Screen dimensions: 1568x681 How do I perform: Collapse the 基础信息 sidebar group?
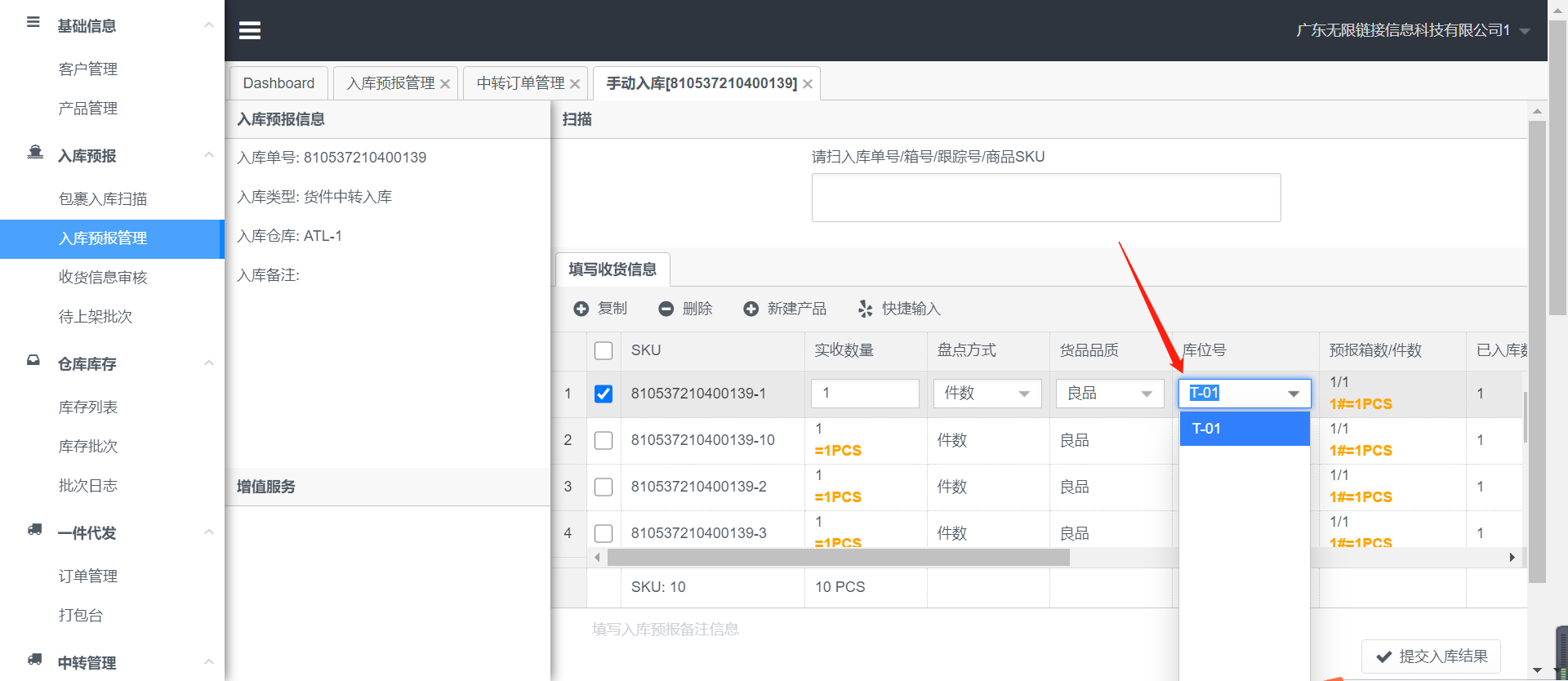(209, 25)
